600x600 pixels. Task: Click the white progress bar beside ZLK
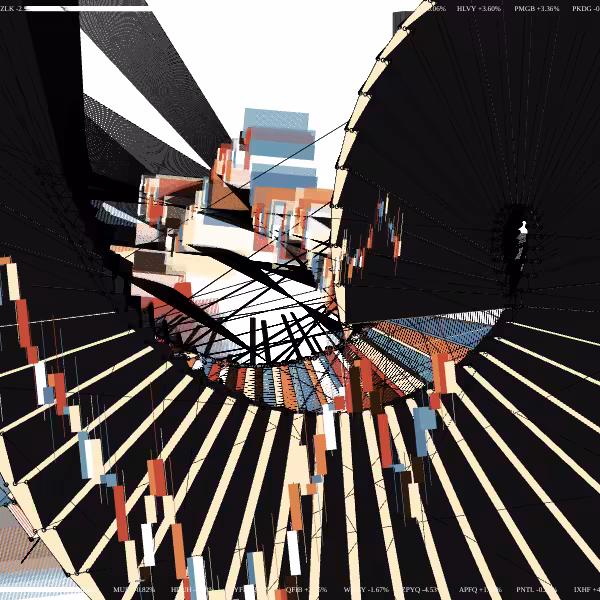[86, 8]
